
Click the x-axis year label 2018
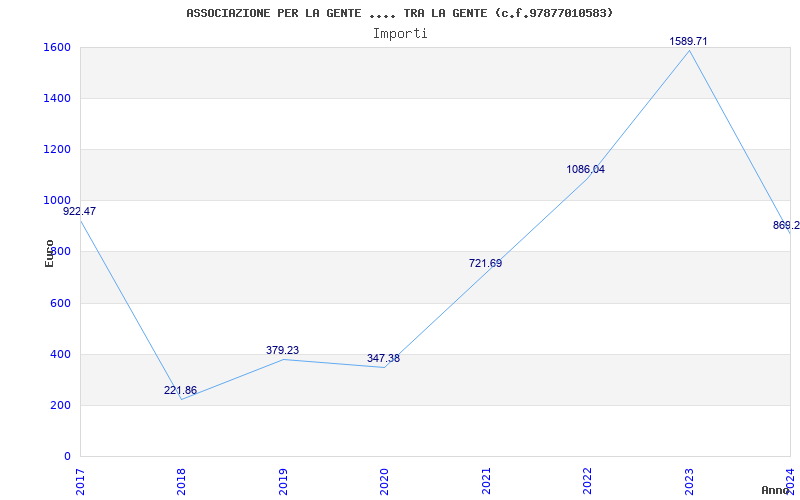[181, 481]
